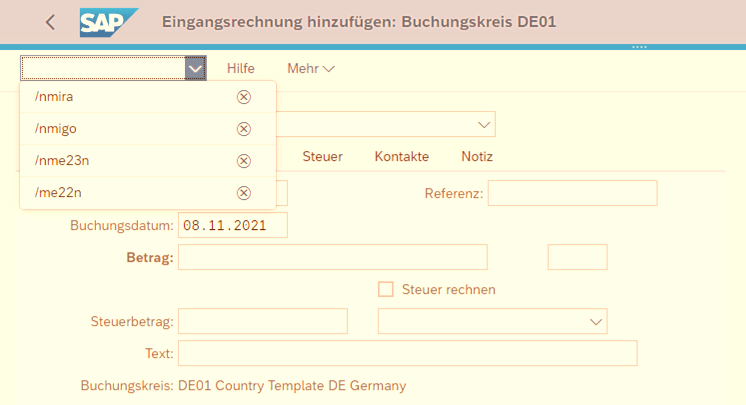Click the Referenz input field

click(x=572, y=193)
